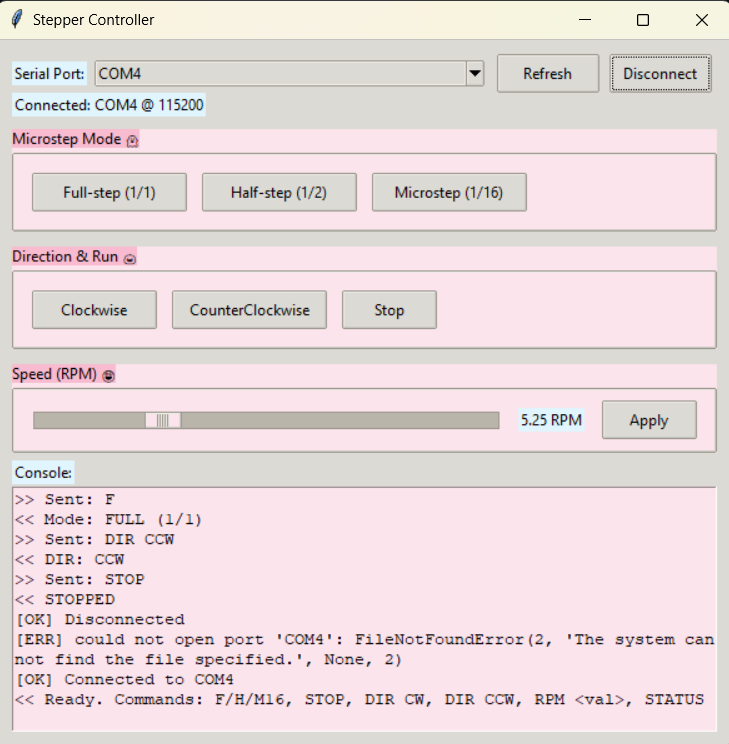Select Microstep (1/16) mode
Image resolution: width=729 pixels, height=744 pixels.
click(449, 192)
